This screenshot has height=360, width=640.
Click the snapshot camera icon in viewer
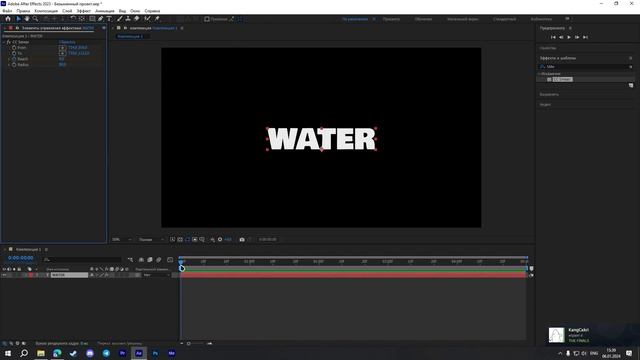[x=242, y=240]
